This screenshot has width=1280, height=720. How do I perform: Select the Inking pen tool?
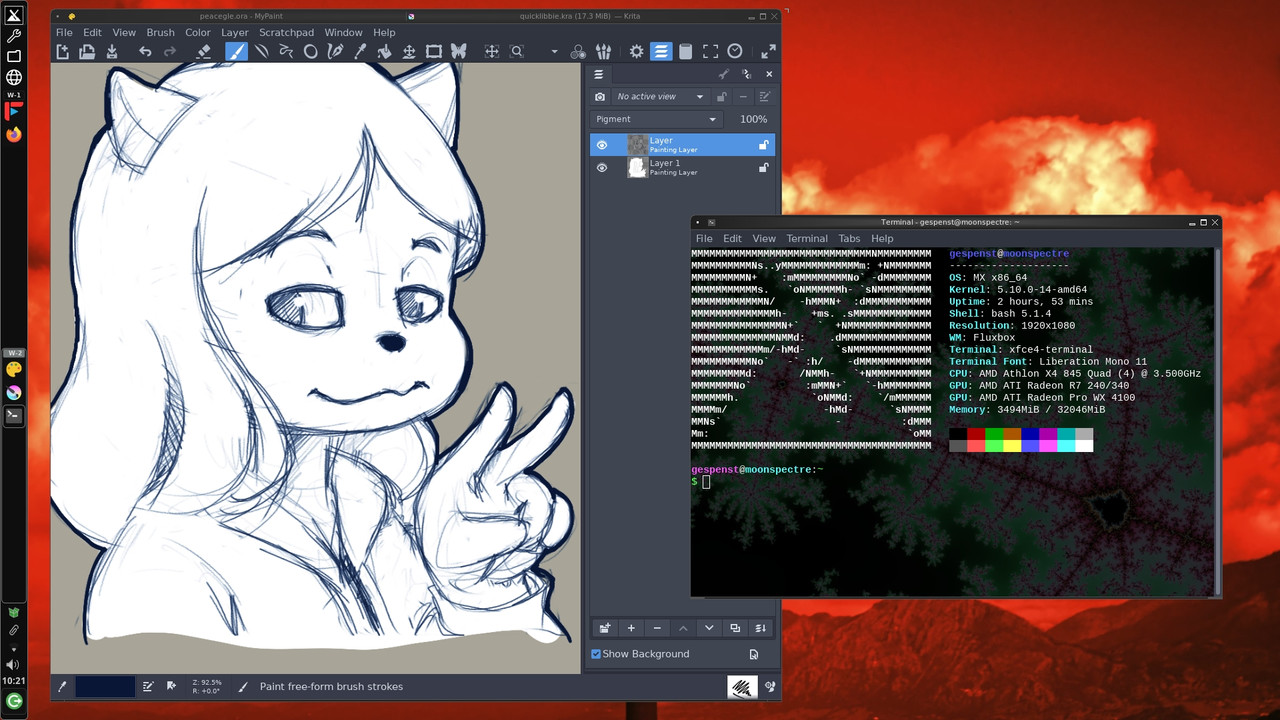pyautogui.click(x=335, y=52)
